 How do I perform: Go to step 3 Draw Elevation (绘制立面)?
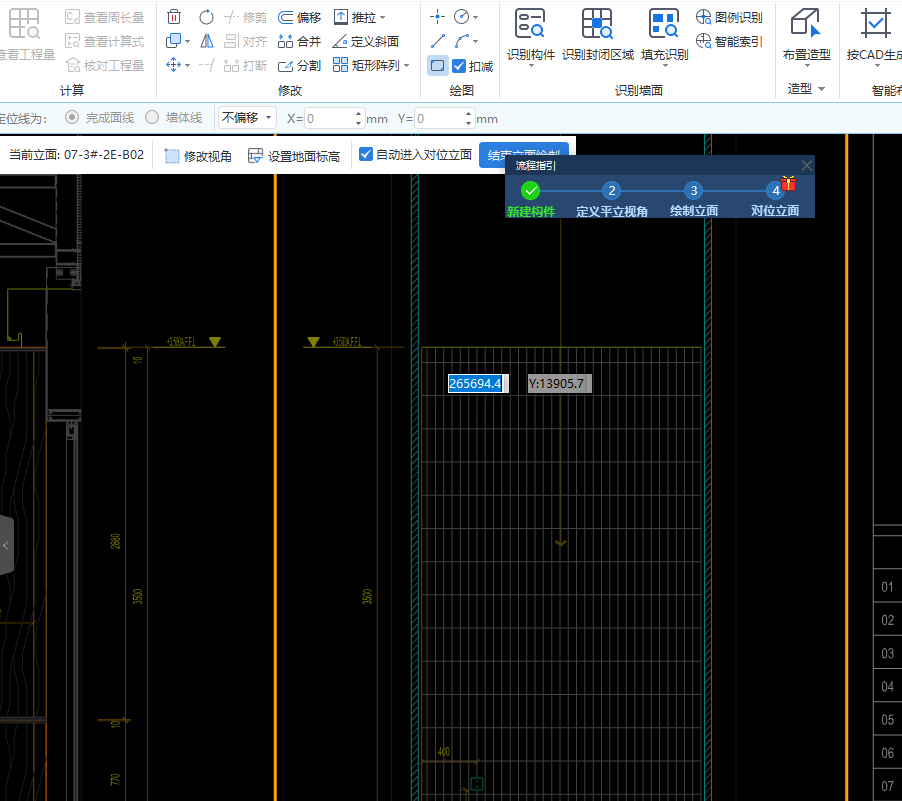(694, 200)
